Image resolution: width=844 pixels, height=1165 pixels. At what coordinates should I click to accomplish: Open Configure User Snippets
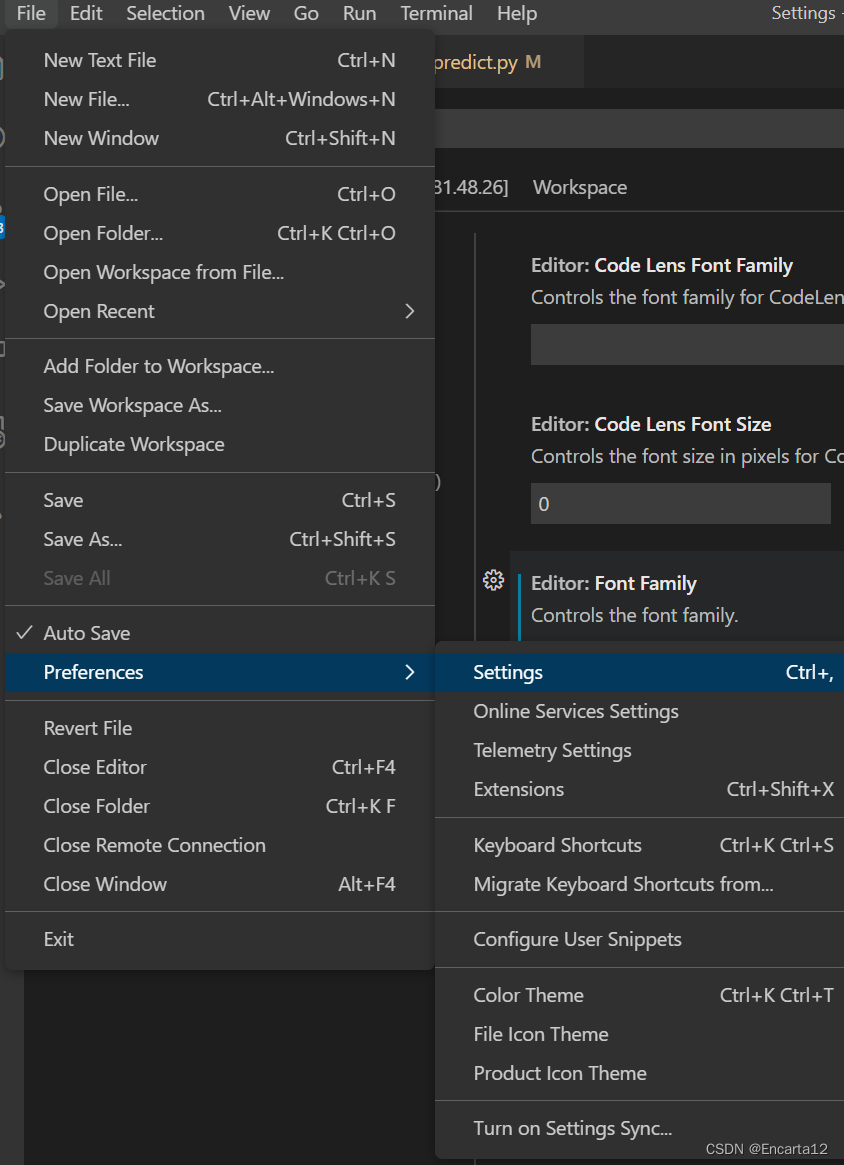tap(577, 939)
